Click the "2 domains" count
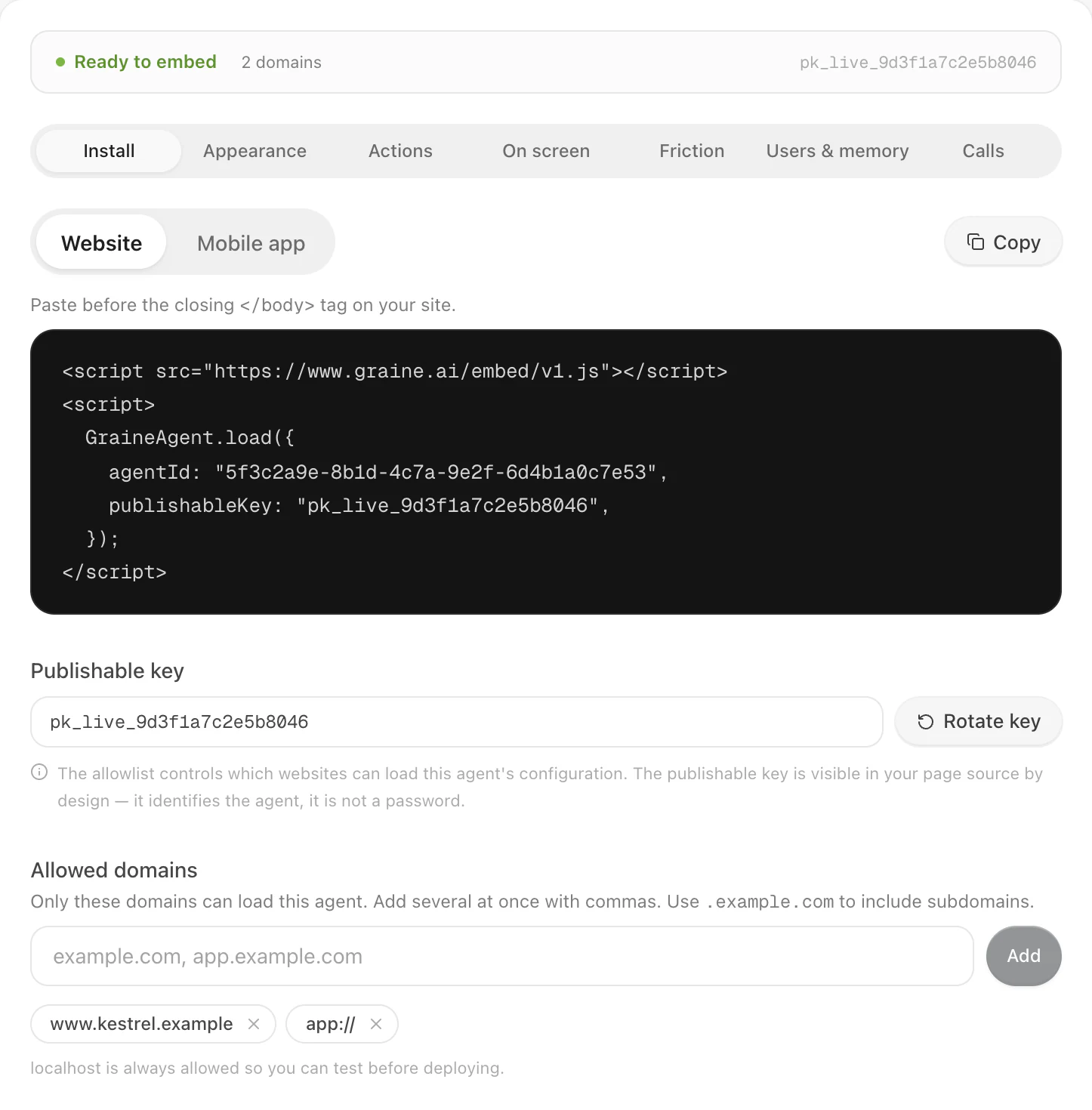This screenshot has height=1110, width=1092. pos(282,62)
